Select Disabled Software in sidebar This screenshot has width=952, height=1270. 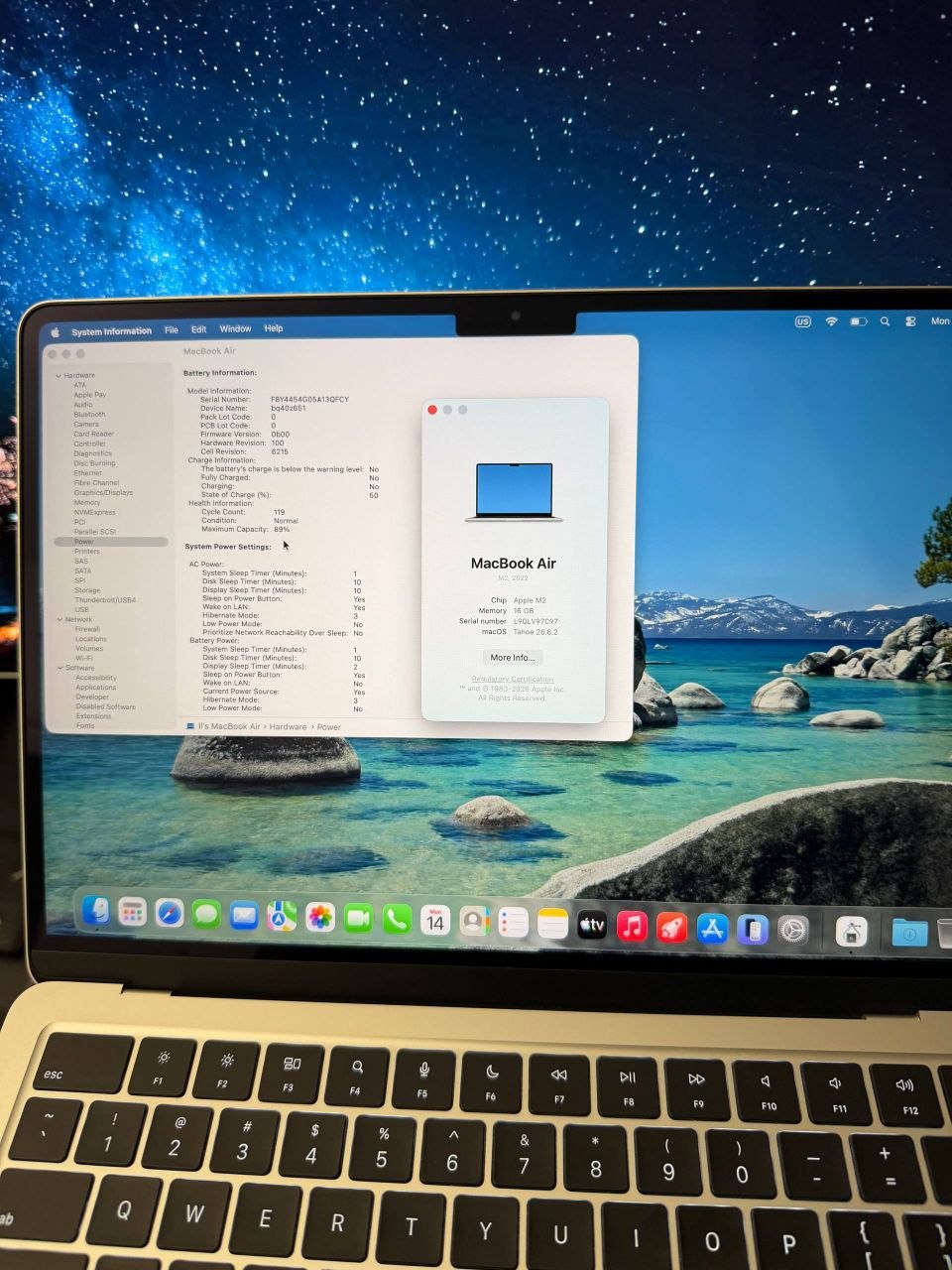coord(106,707)
